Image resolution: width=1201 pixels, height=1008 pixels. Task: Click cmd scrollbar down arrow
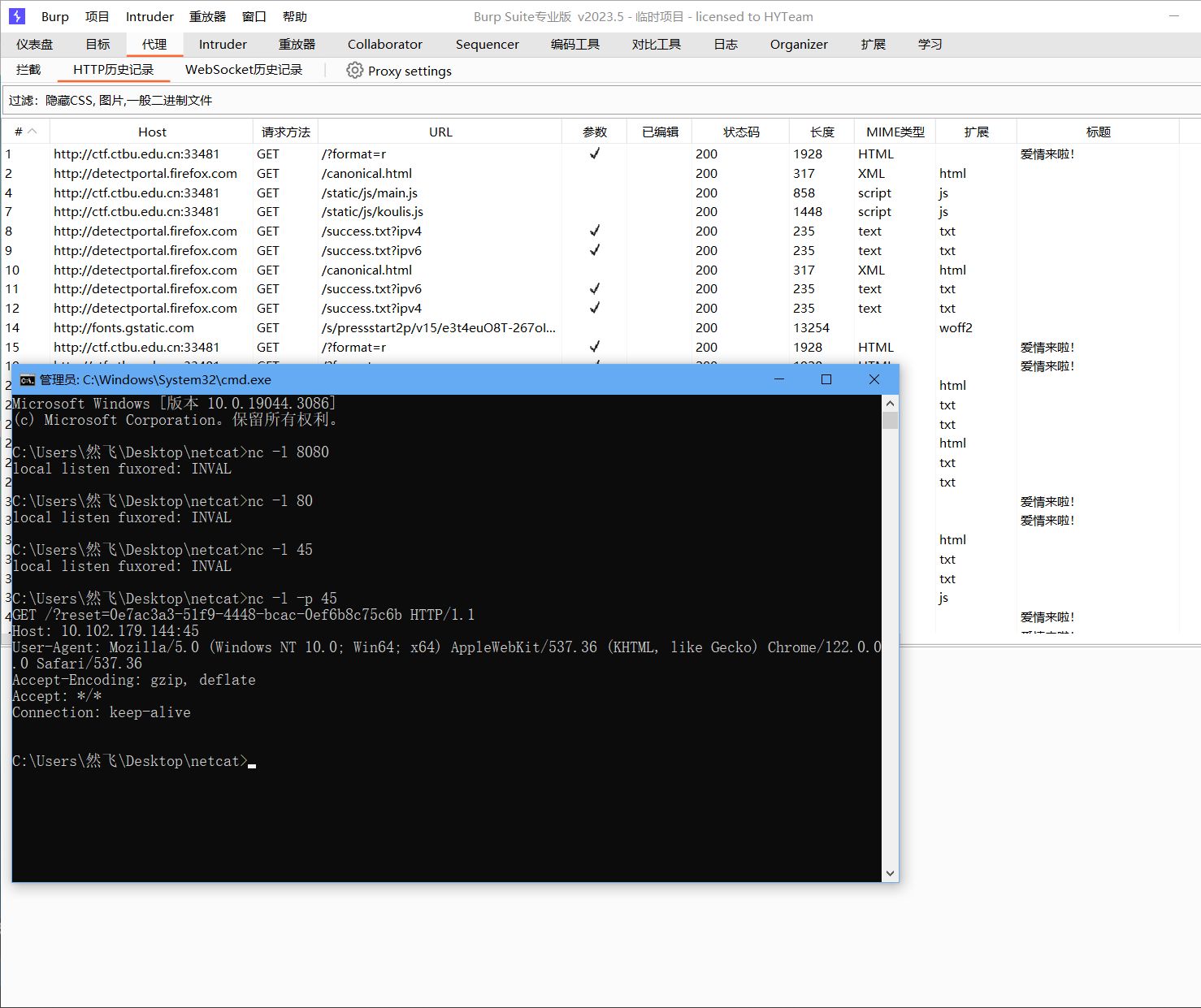[x=890, y=874]
